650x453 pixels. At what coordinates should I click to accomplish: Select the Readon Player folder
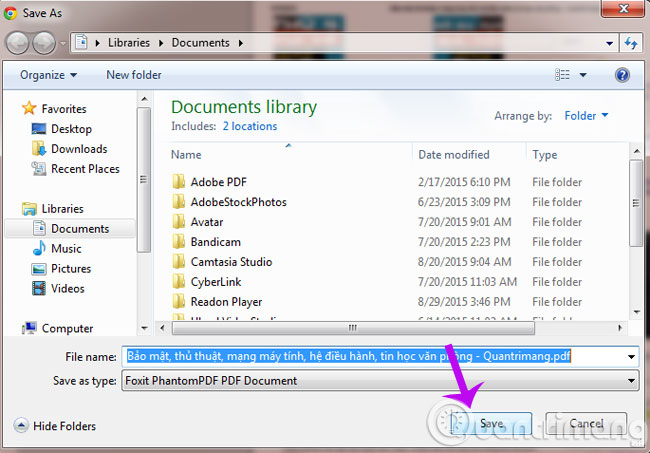pyautogui.click(x=226, y=302)
